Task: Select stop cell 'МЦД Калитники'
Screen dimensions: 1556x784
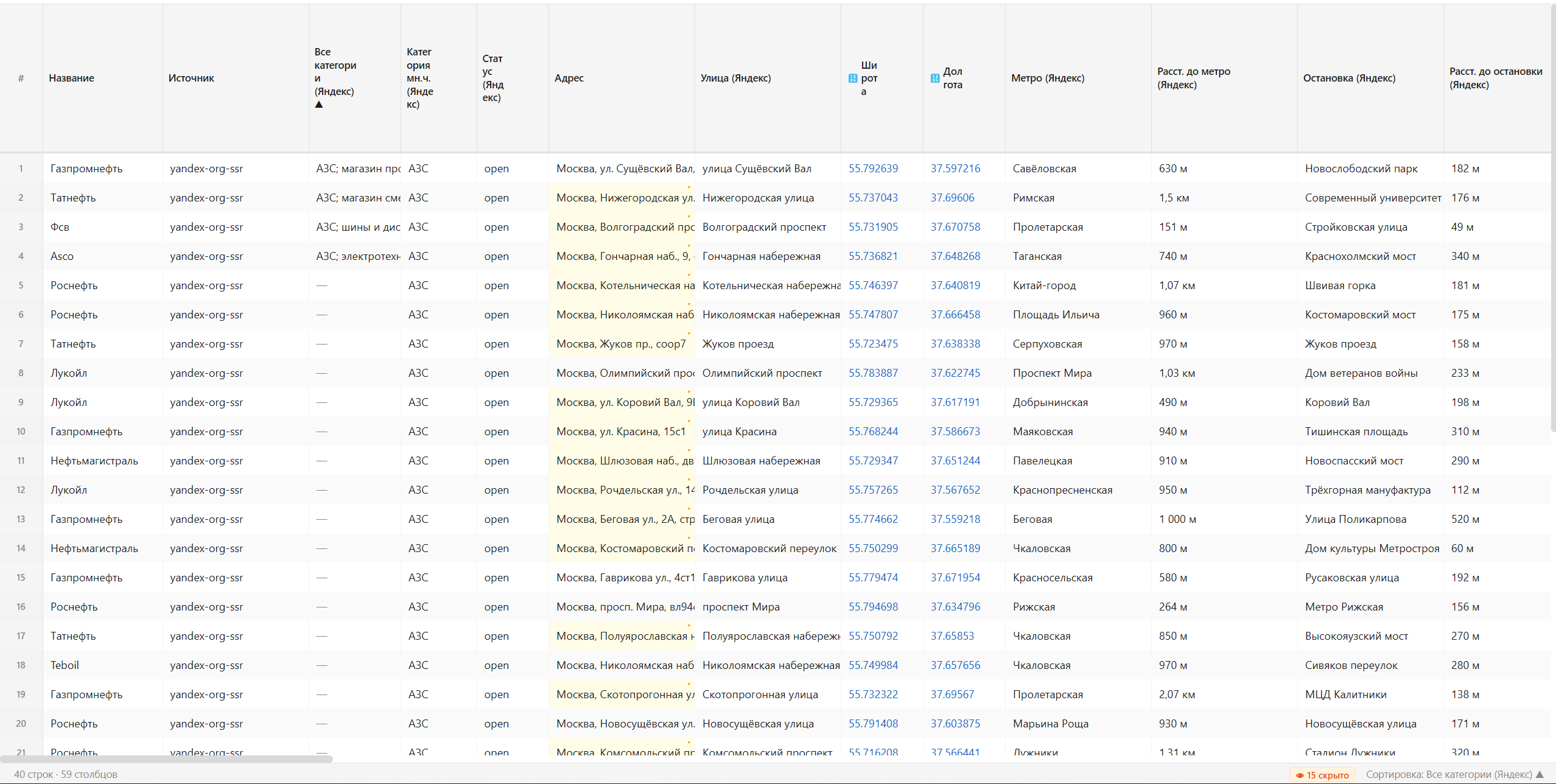Action: coord(1370,695)
